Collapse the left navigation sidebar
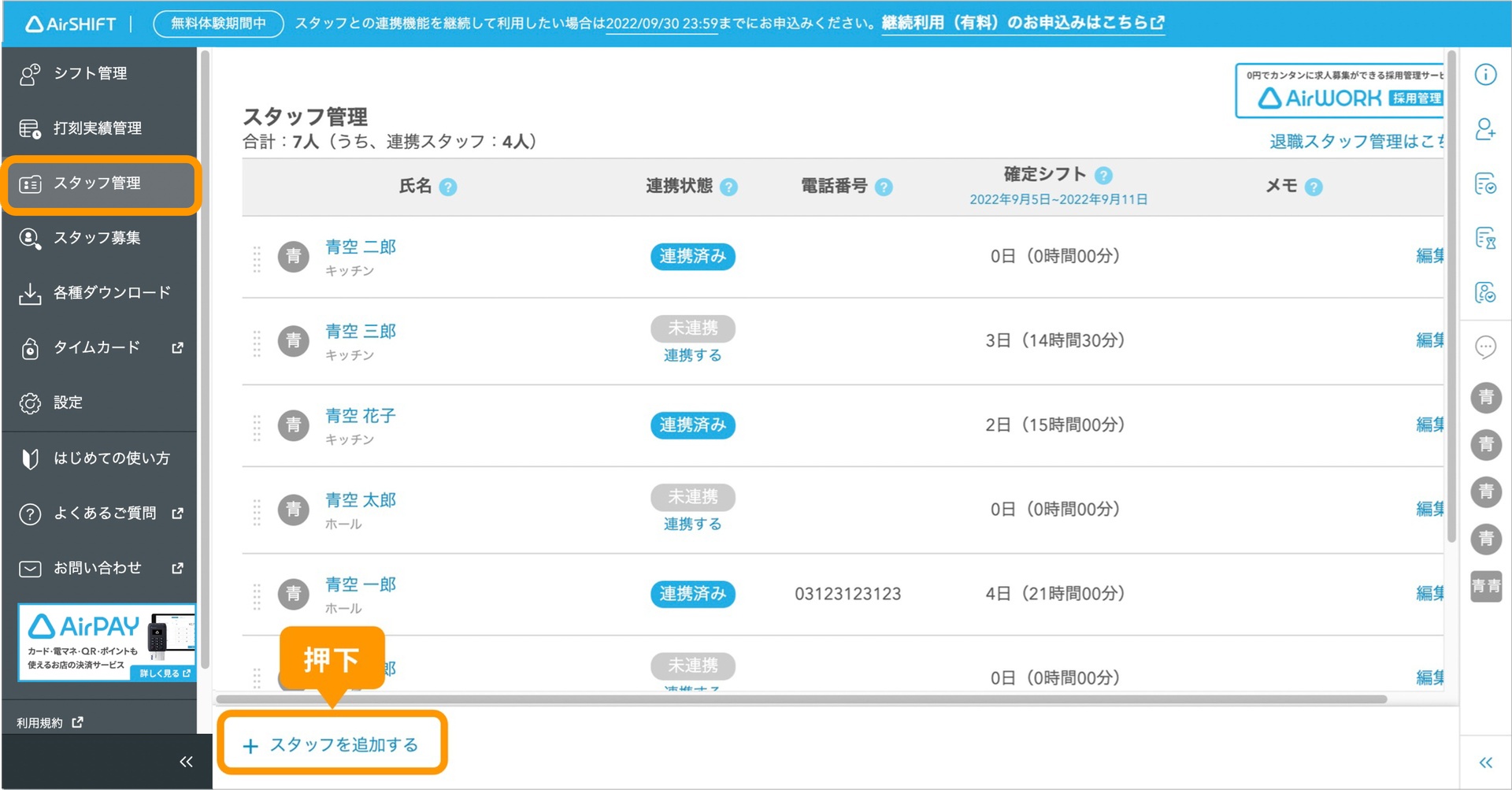The width and height of the screenshot is (1512, 790). 186,762
